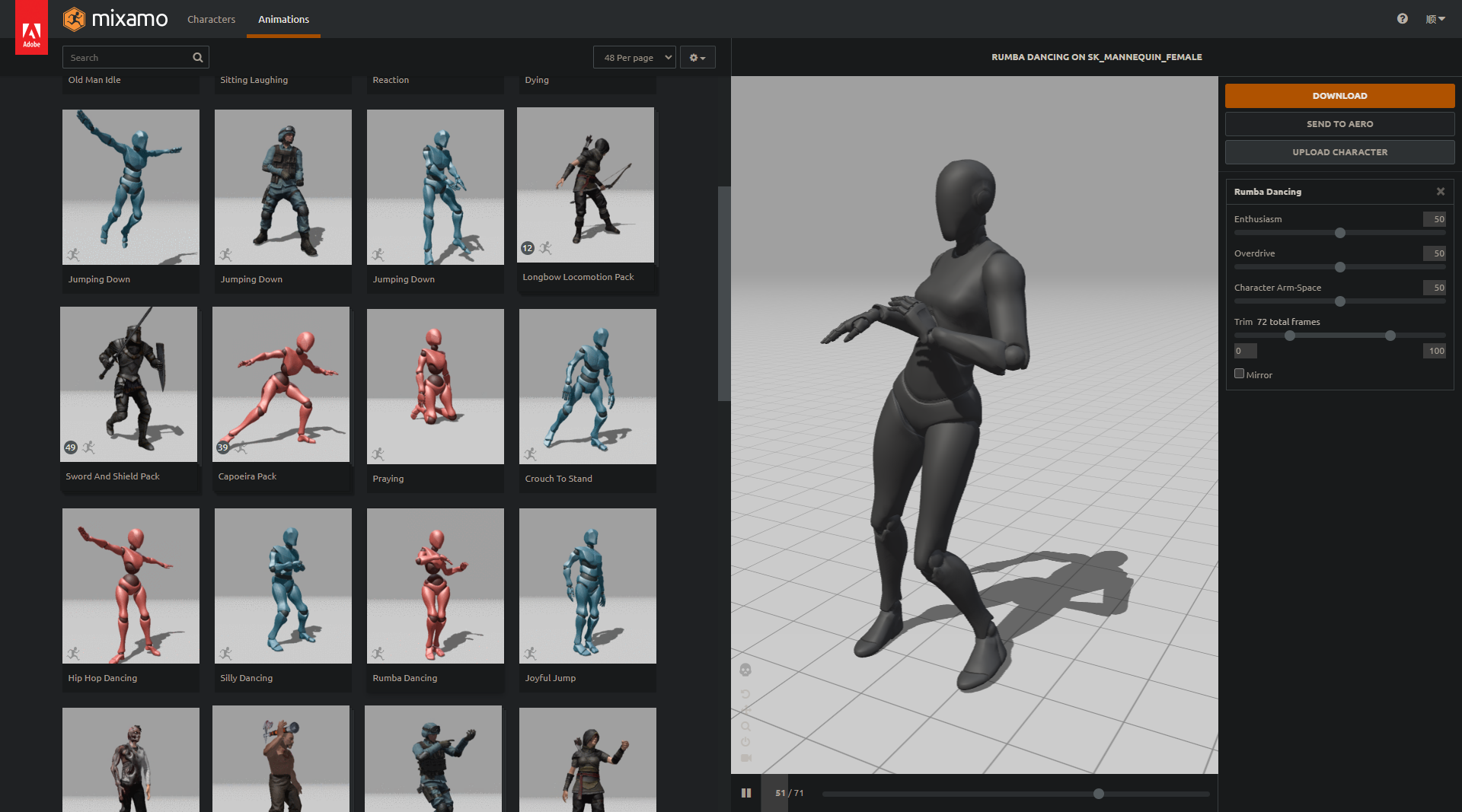Open the gear settings dropdown
Screen dimensions: 1462x812
coord(697,57)
